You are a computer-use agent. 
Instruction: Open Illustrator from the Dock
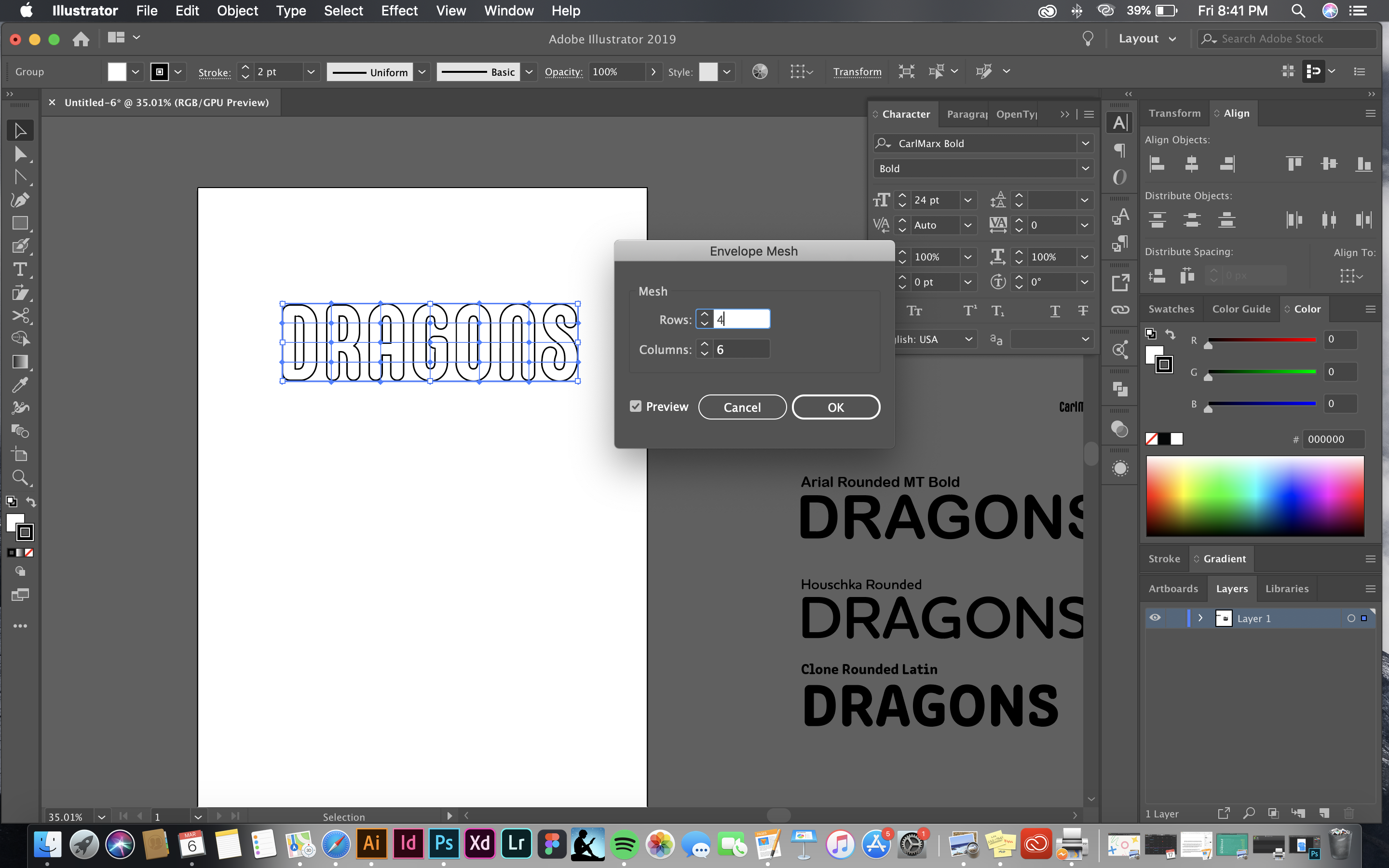[x=371, y=843]
